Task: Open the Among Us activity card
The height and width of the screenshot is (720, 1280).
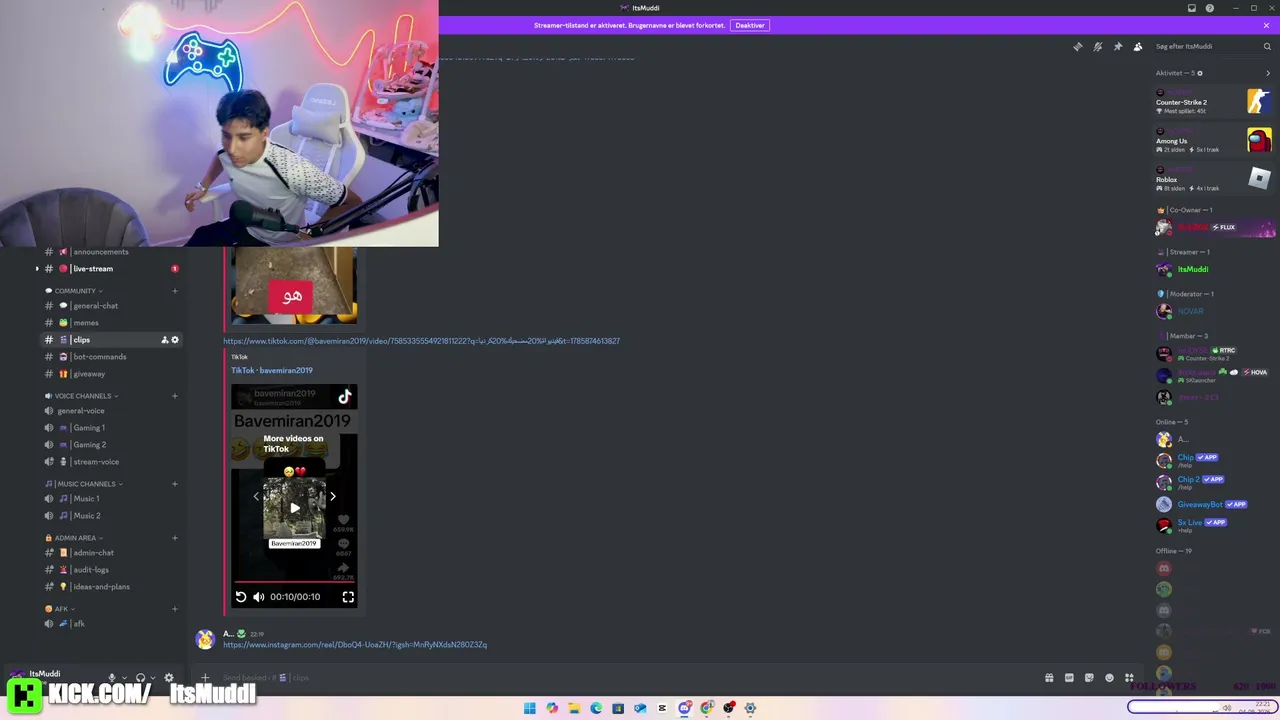Action: tap(1213, 140)
